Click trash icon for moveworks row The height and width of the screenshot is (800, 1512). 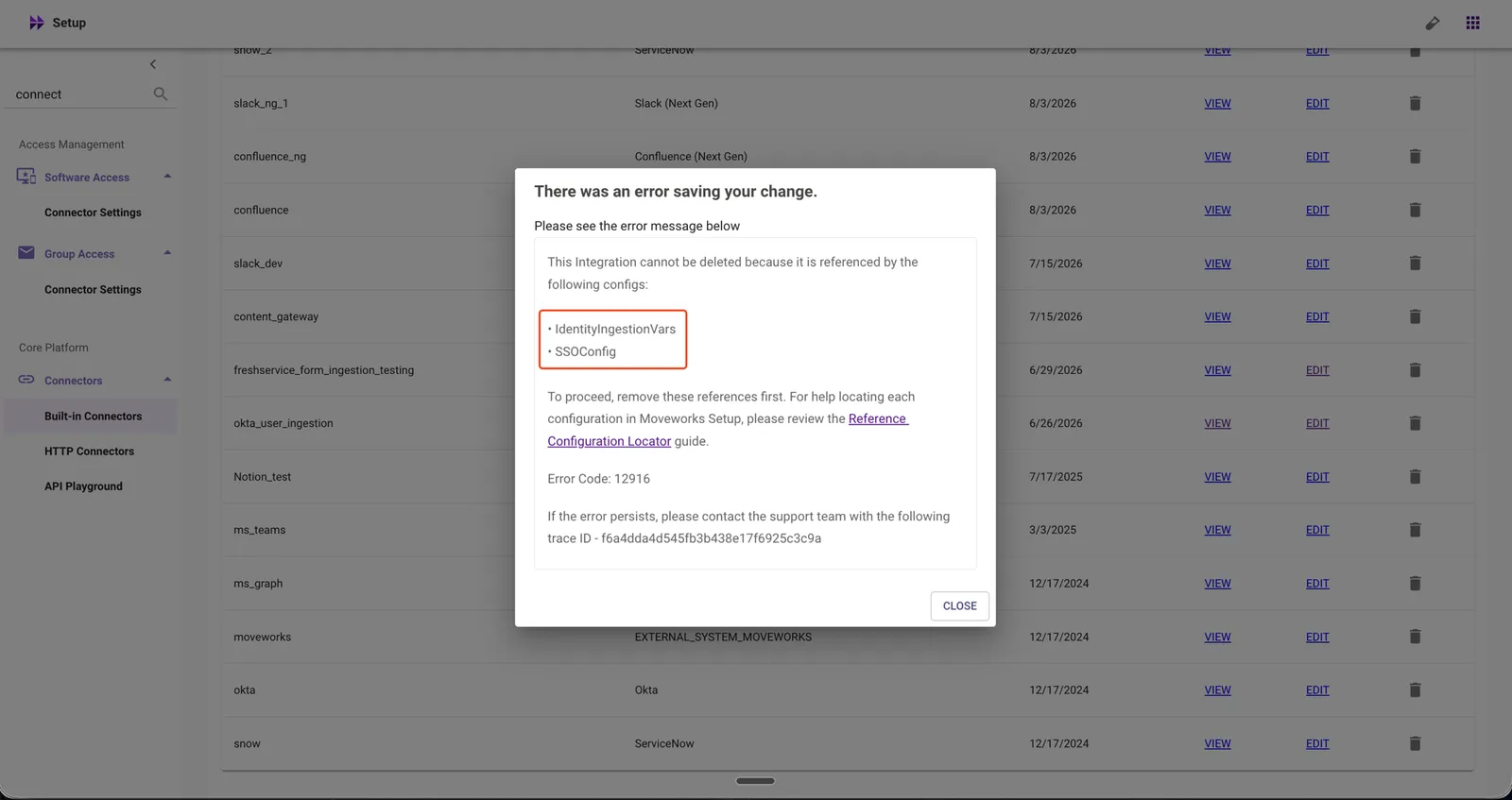[1415, 637]
